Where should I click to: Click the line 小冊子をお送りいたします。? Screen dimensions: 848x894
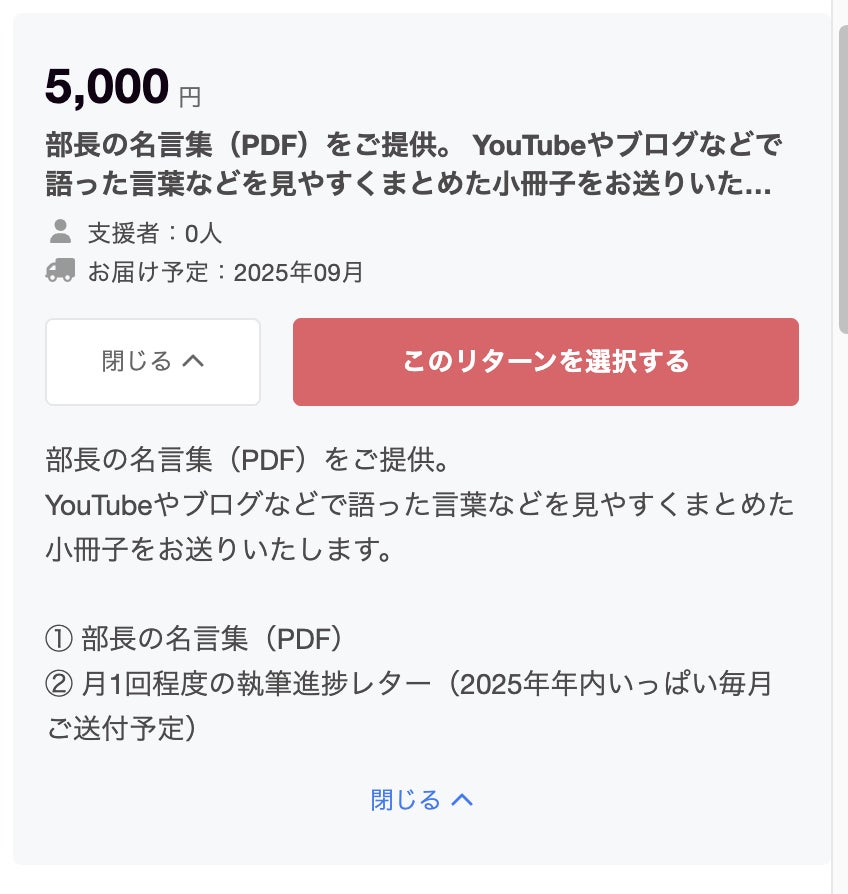pyautogui.click(x=218, y=549)
